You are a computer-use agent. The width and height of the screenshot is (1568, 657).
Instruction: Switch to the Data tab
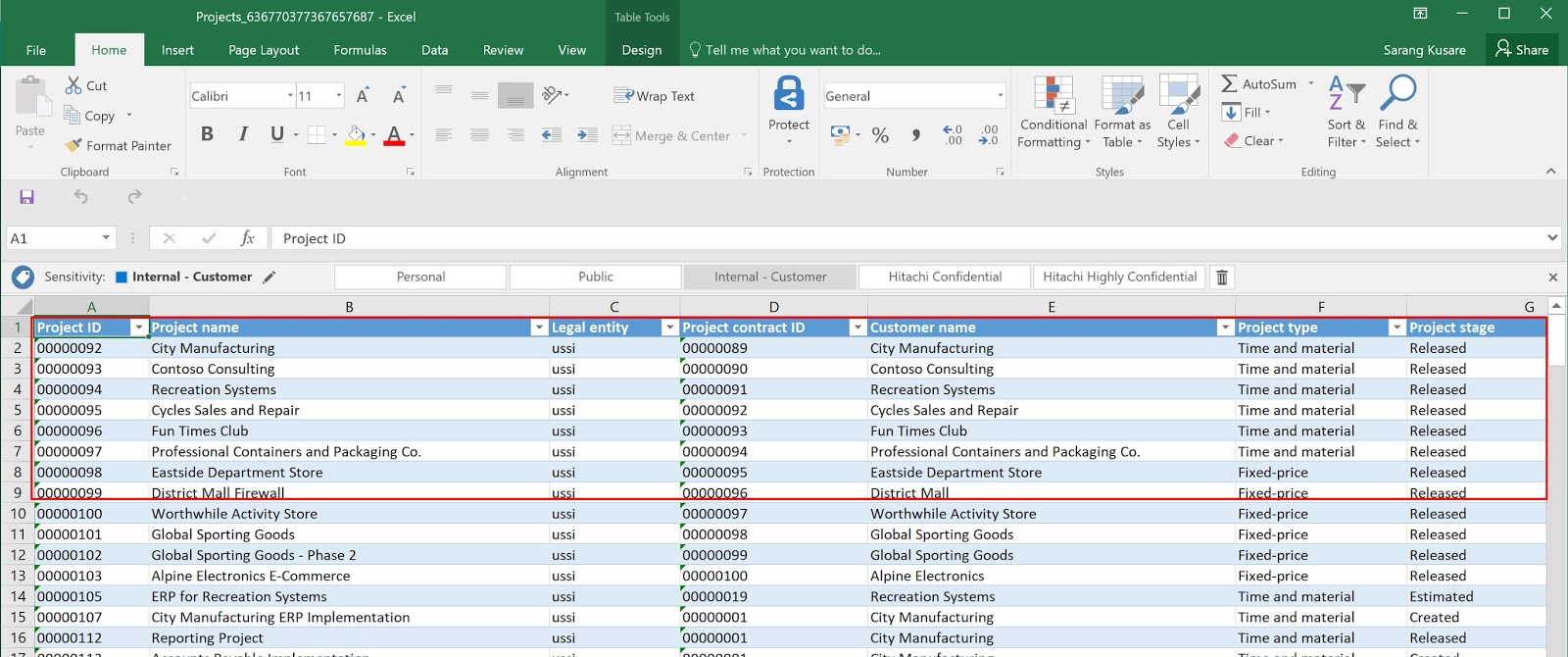tap(434, 50)
